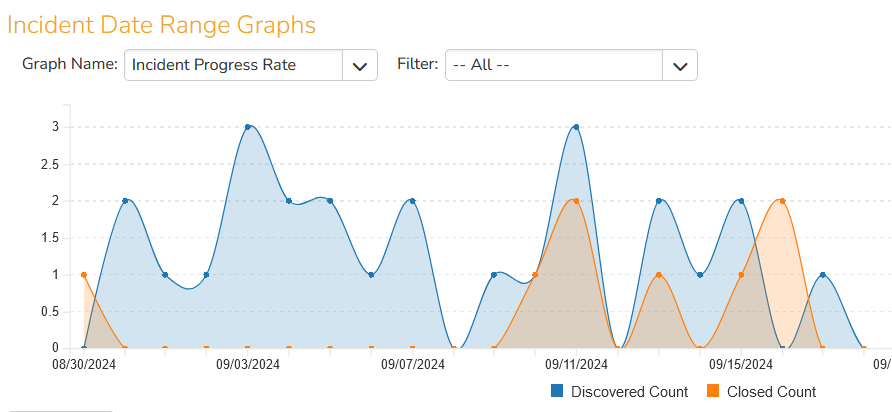
Task: Click the Discovered Count legend label
Action: click(629, 392)
